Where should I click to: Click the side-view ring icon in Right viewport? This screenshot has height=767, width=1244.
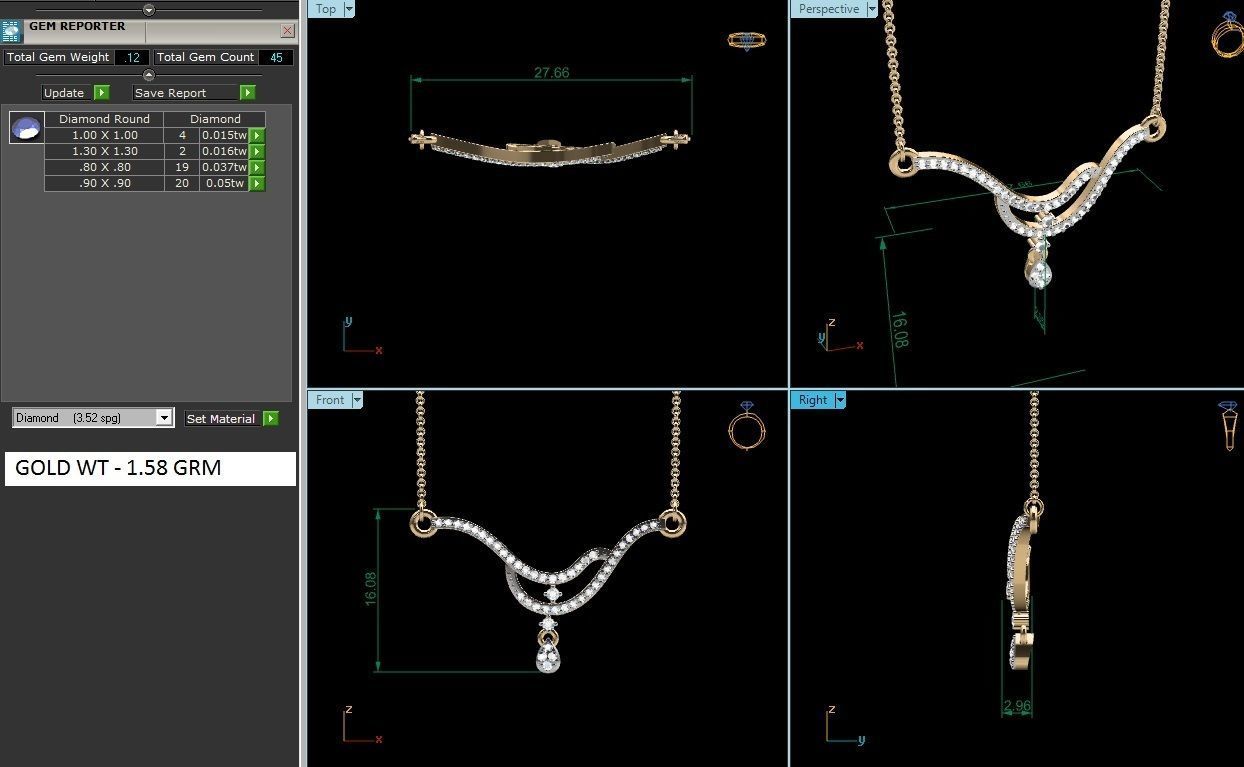[x=1229, y=425]
